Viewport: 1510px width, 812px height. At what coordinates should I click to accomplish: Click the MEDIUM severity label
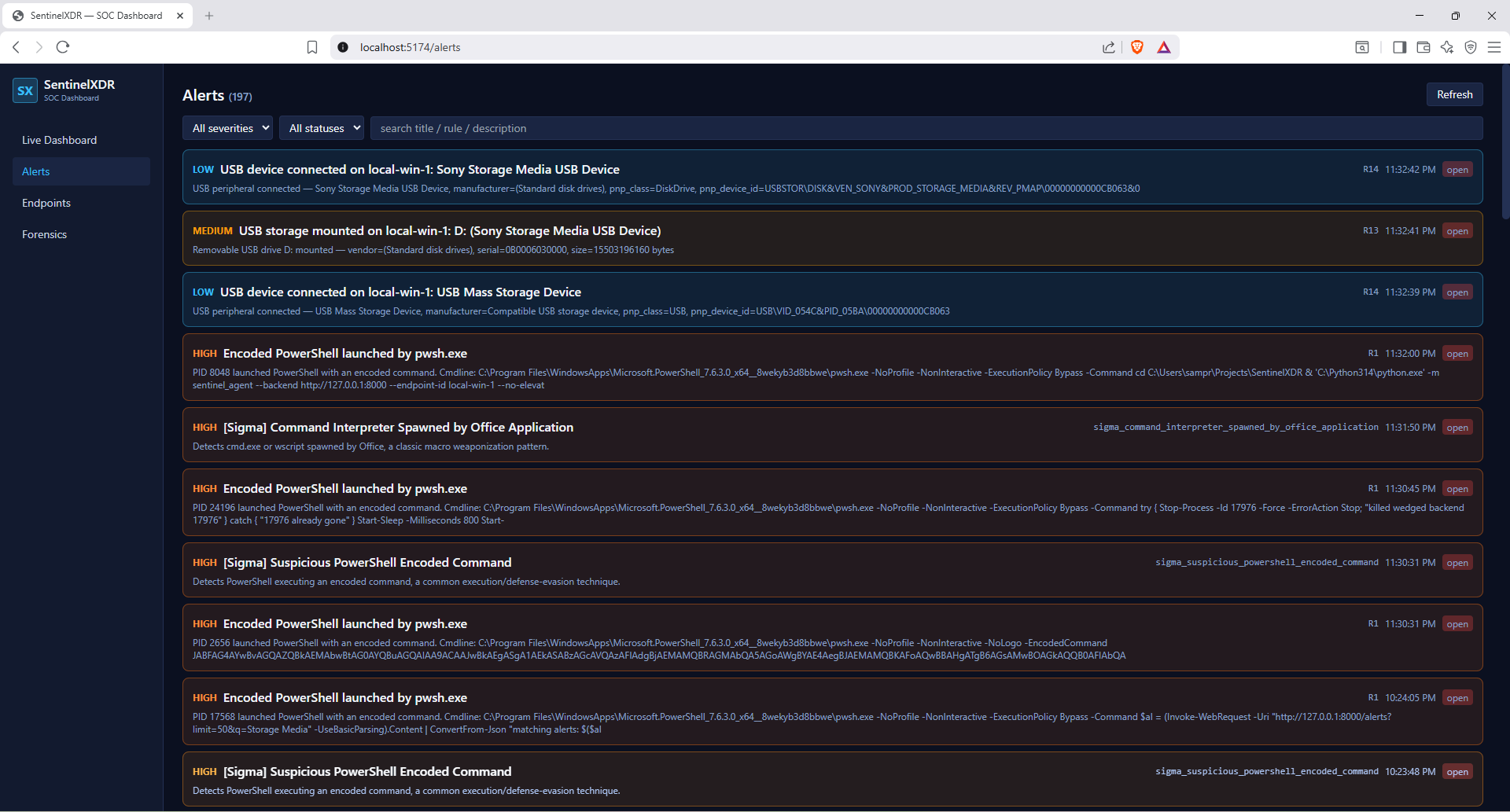pyautogui.click(x=212, y=231)
